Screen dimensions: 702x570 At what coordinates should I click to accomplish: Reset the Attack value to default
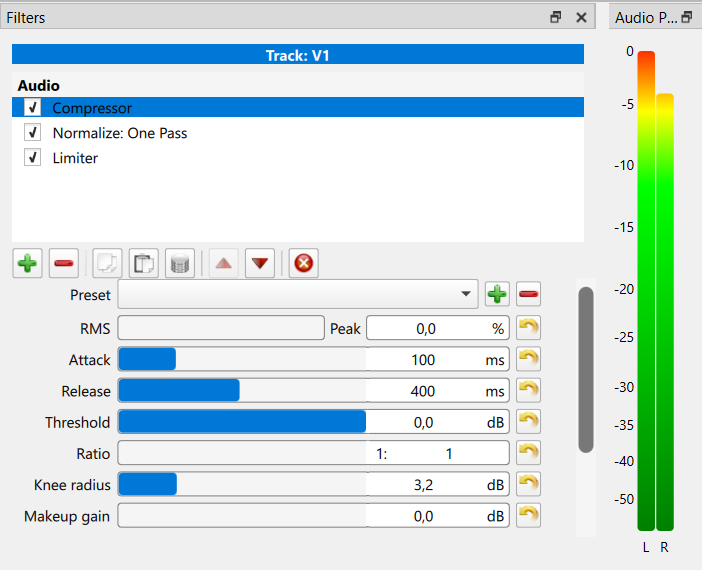[529, 359]
